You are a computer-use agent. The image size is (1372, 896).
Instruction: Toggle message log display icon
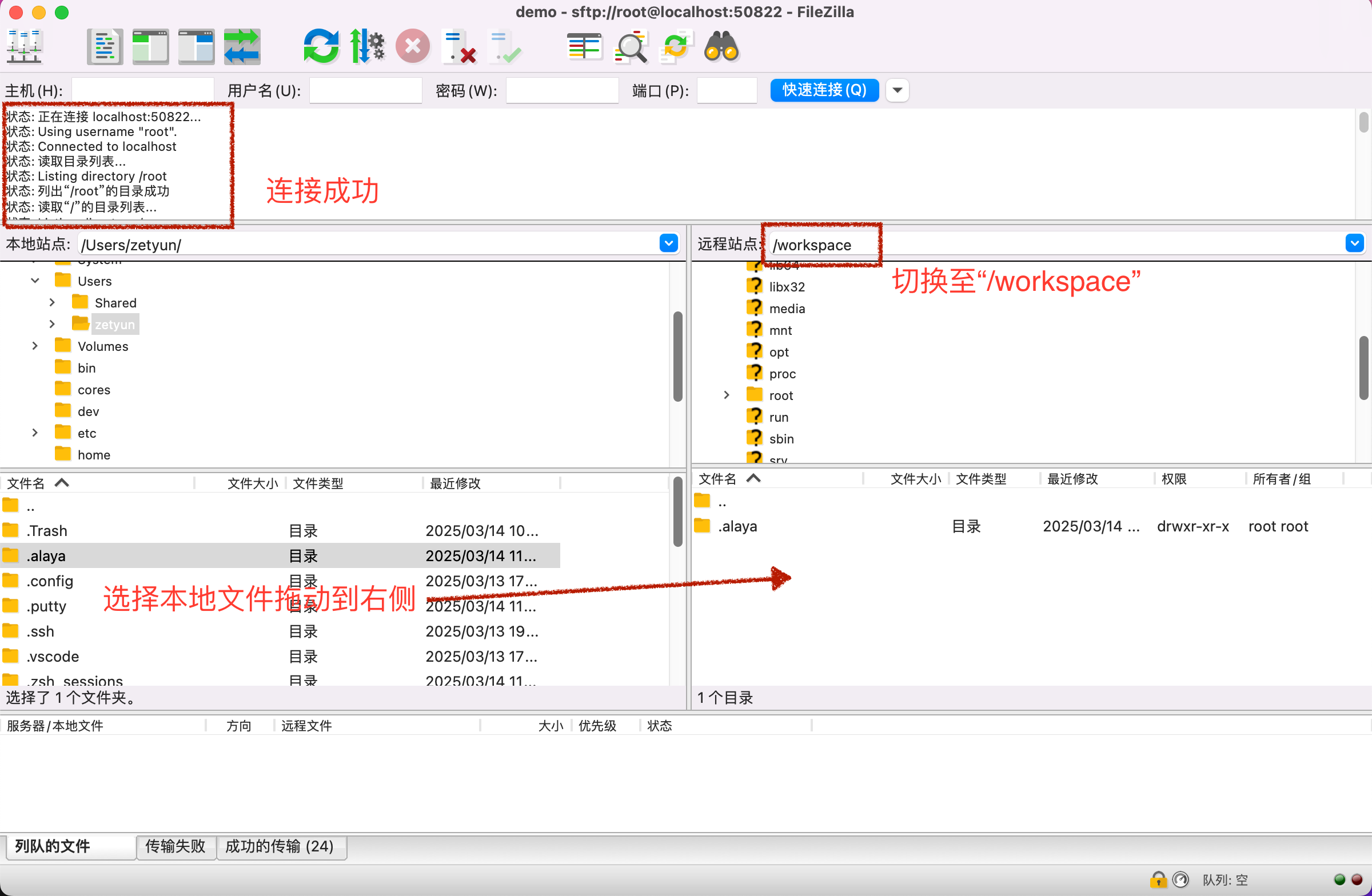tap(105, 46)
